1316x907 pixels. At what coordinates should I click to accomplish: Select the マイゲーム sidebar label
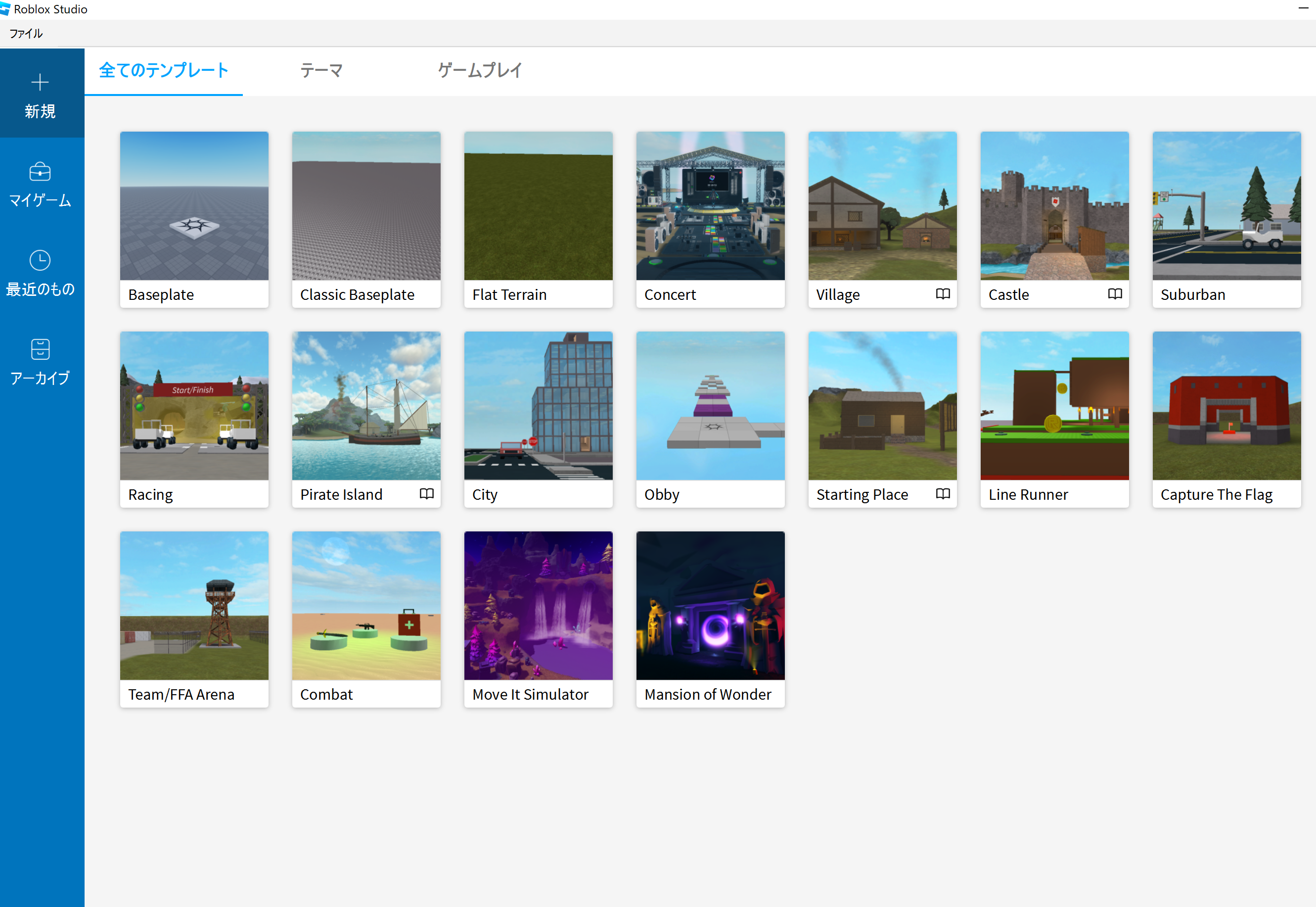point(40,200)
